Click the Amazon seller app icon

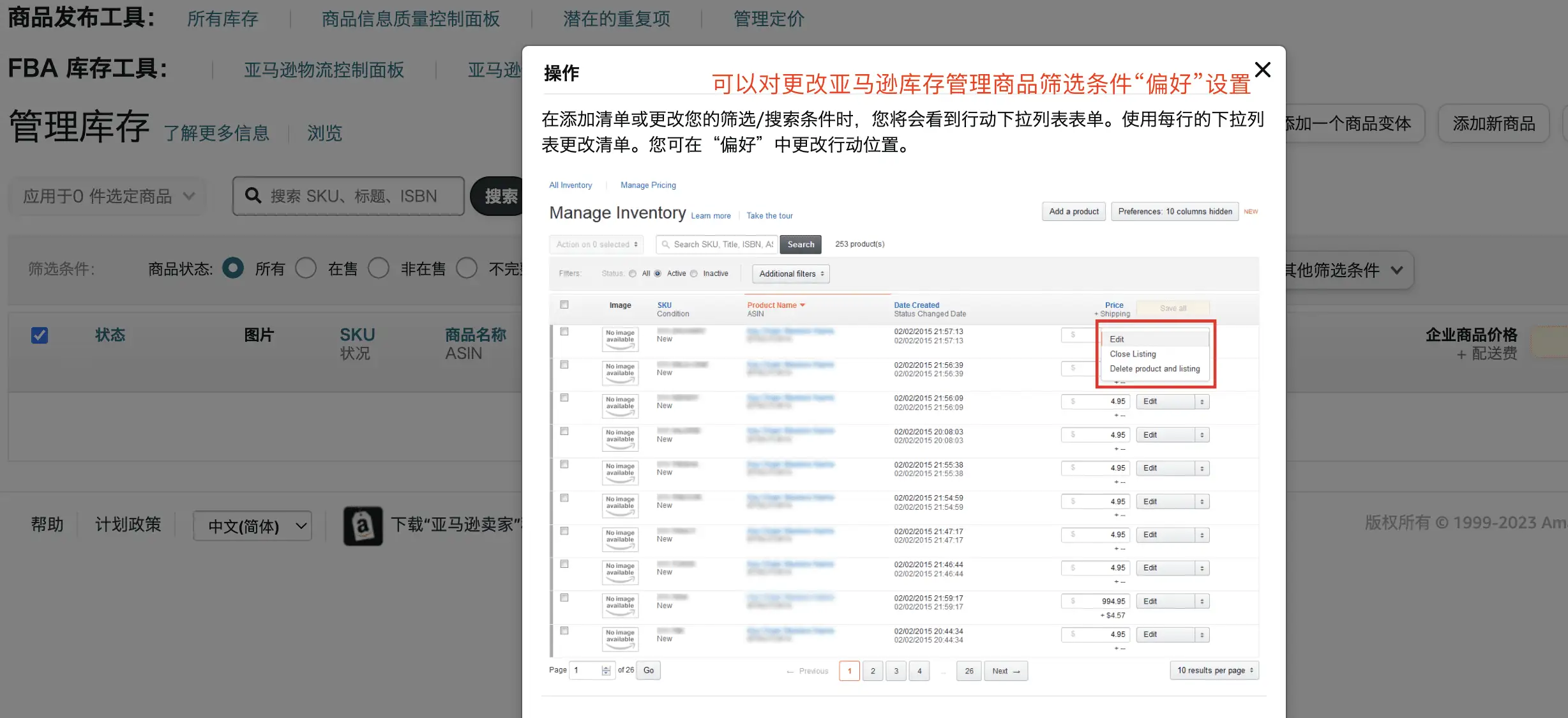[363, 526]
